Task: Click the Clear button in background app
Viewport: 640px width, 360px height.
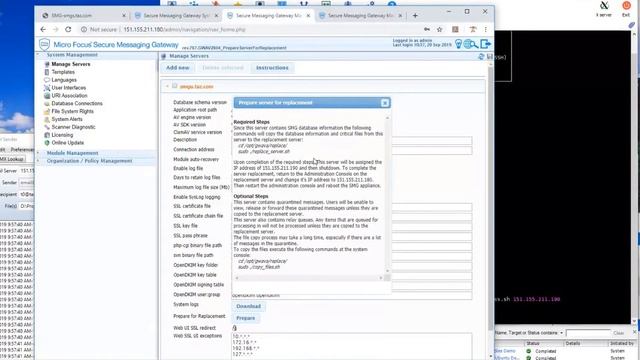Action: pyautogui.click(x=618, y=333)
